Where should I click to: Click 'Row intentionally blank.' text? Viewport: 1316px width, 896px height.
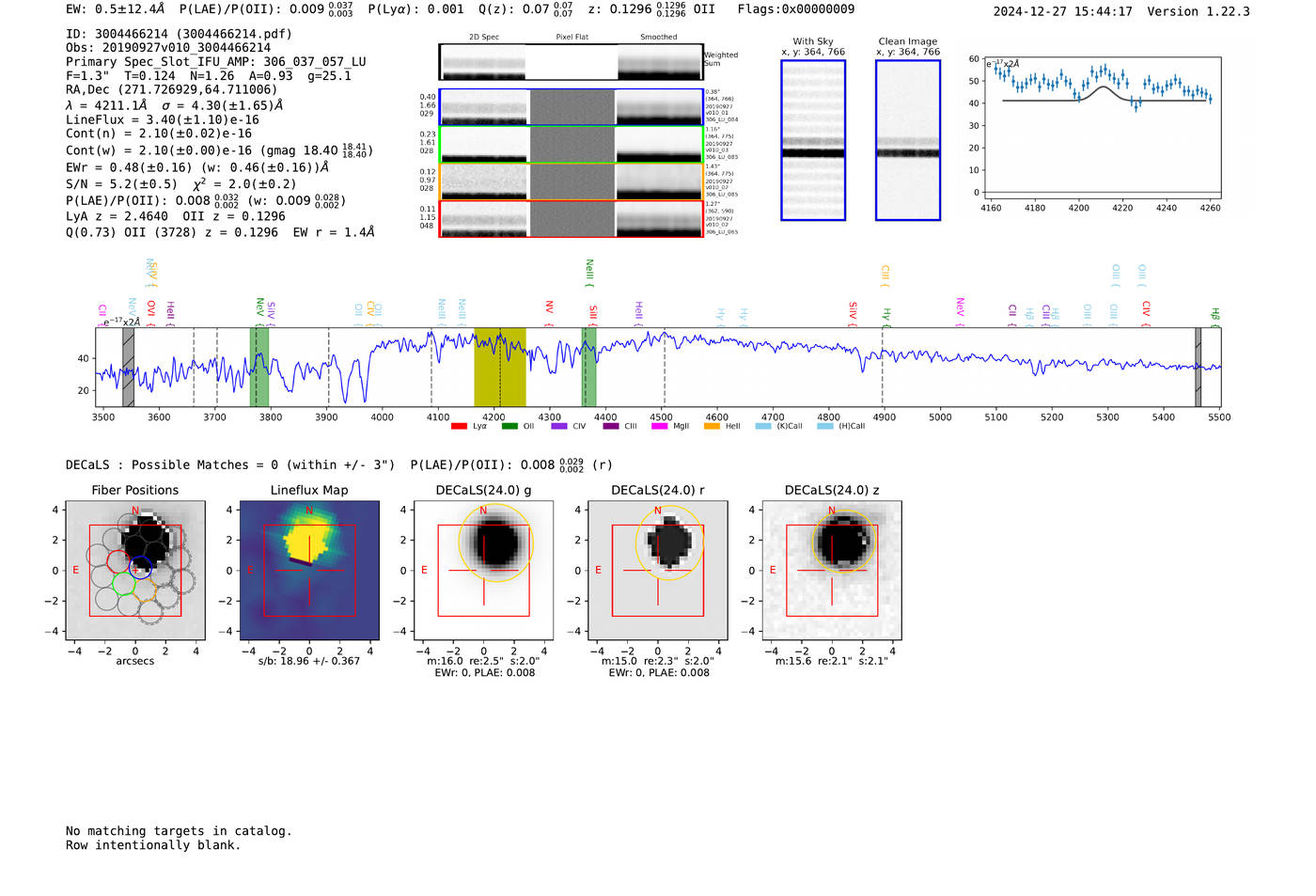tap(153, 845)
